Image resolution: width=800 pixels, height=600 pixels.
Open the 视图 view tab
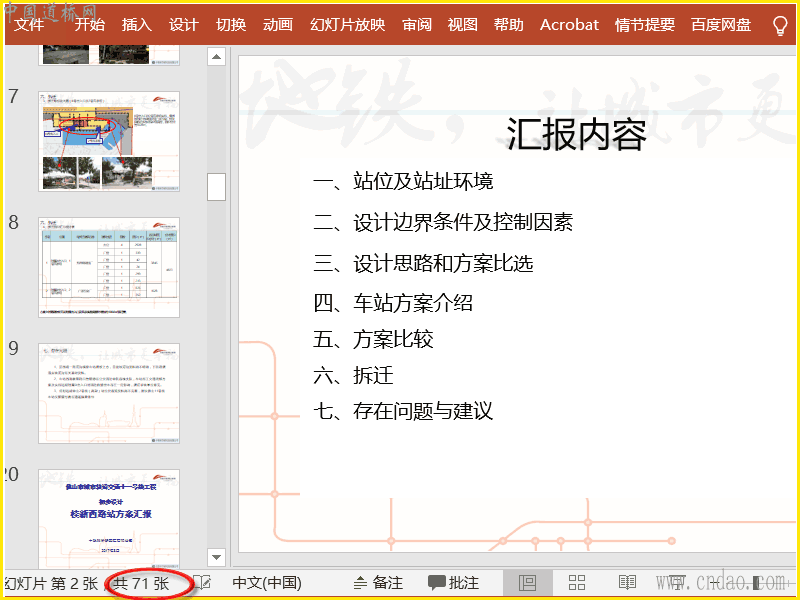point(463,24)
